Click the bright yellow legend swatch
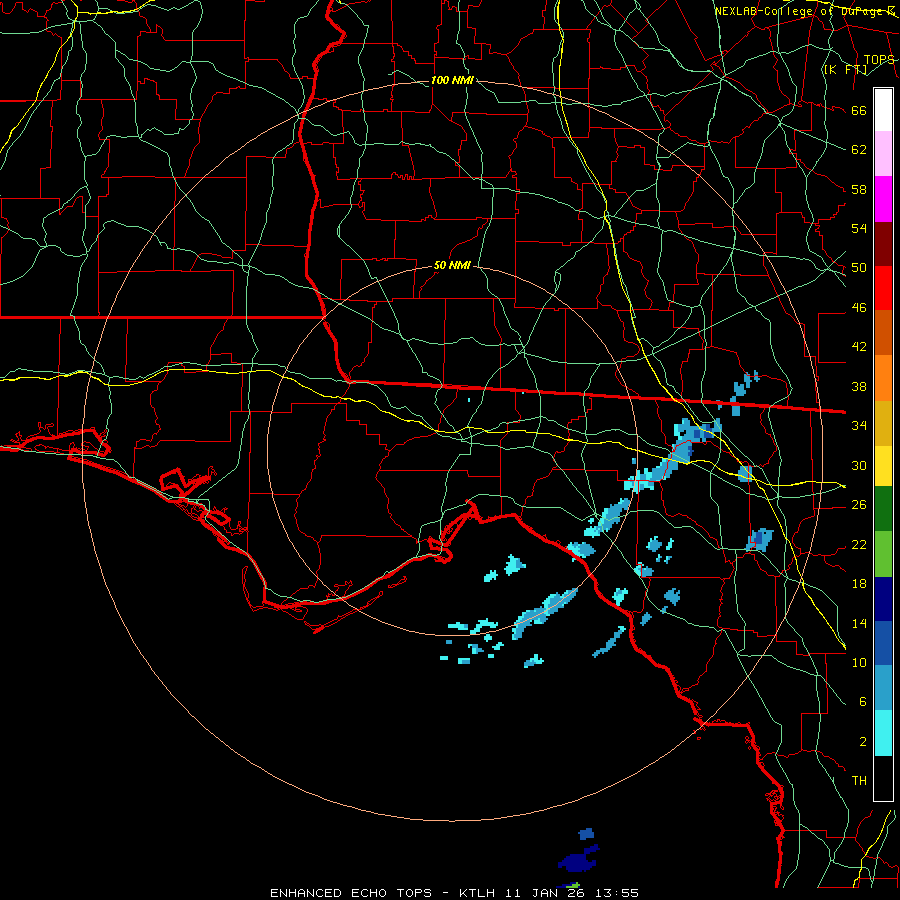The height and width of the screenshot is (900, 900). 883,466
